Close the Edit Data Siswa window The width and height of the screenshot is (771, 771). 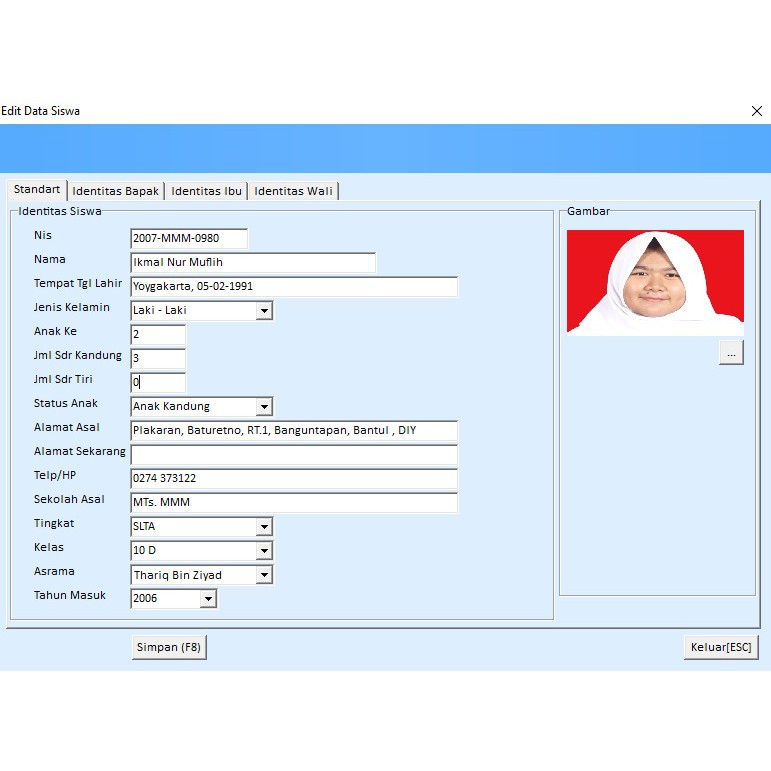[756, 111]
